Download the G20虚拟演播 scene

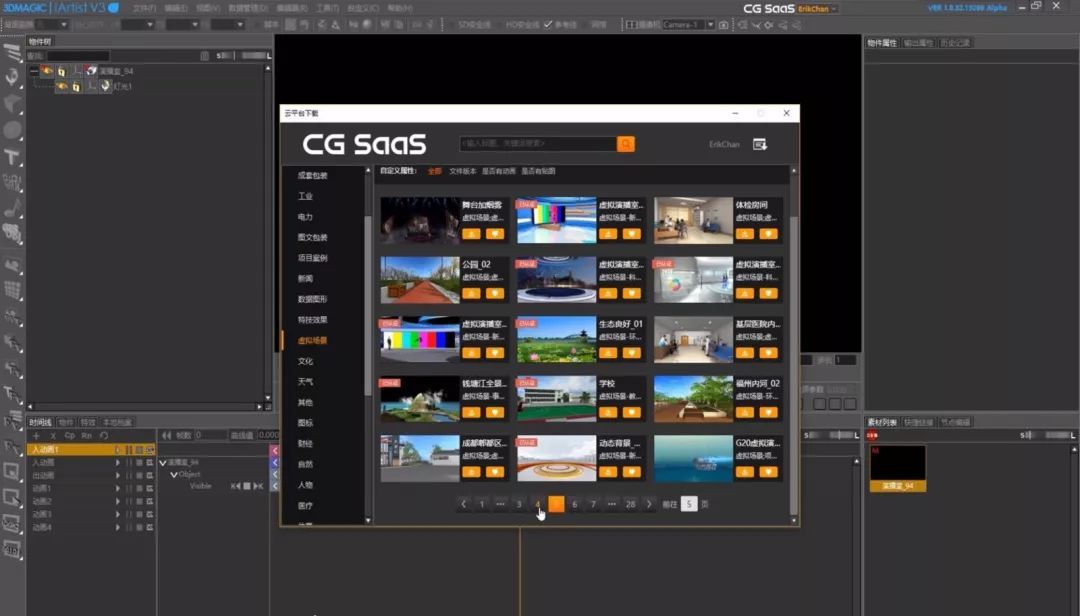click(745, 472)
